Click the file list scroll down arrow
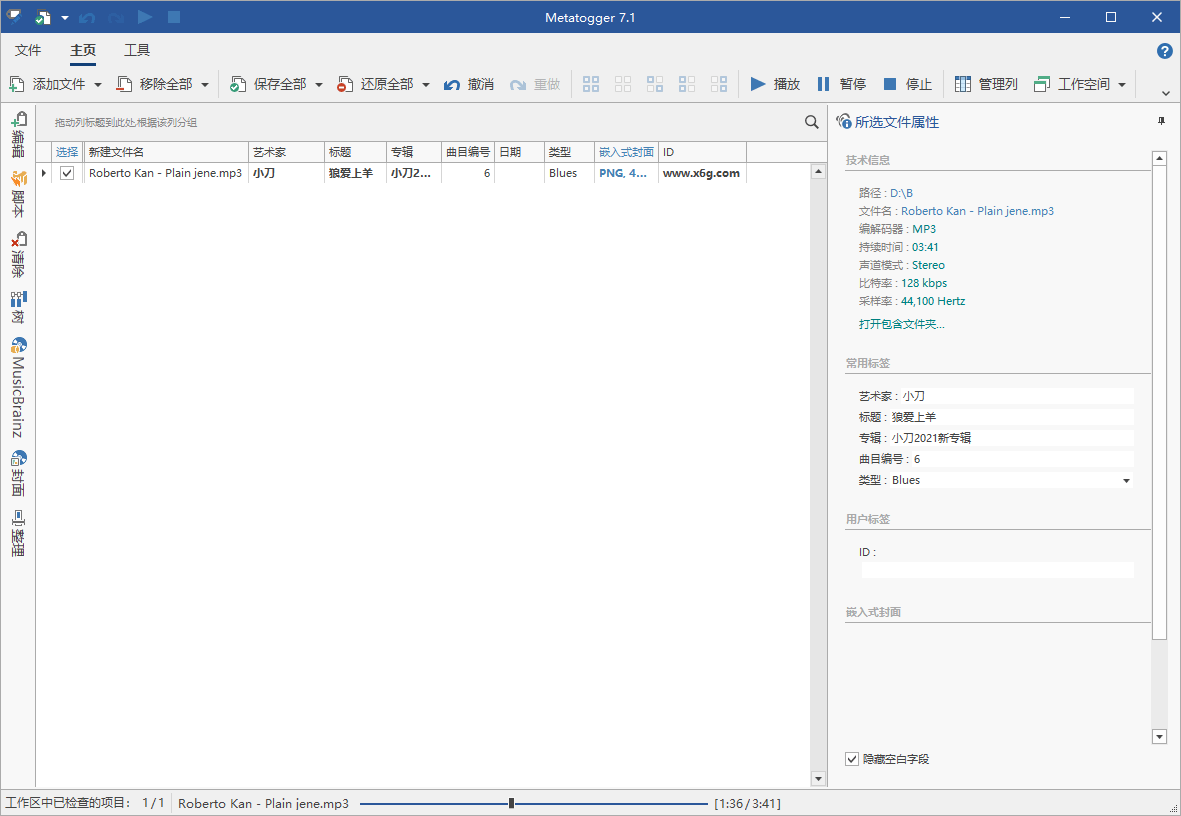 pyautogui.click(x=818, y=778)
